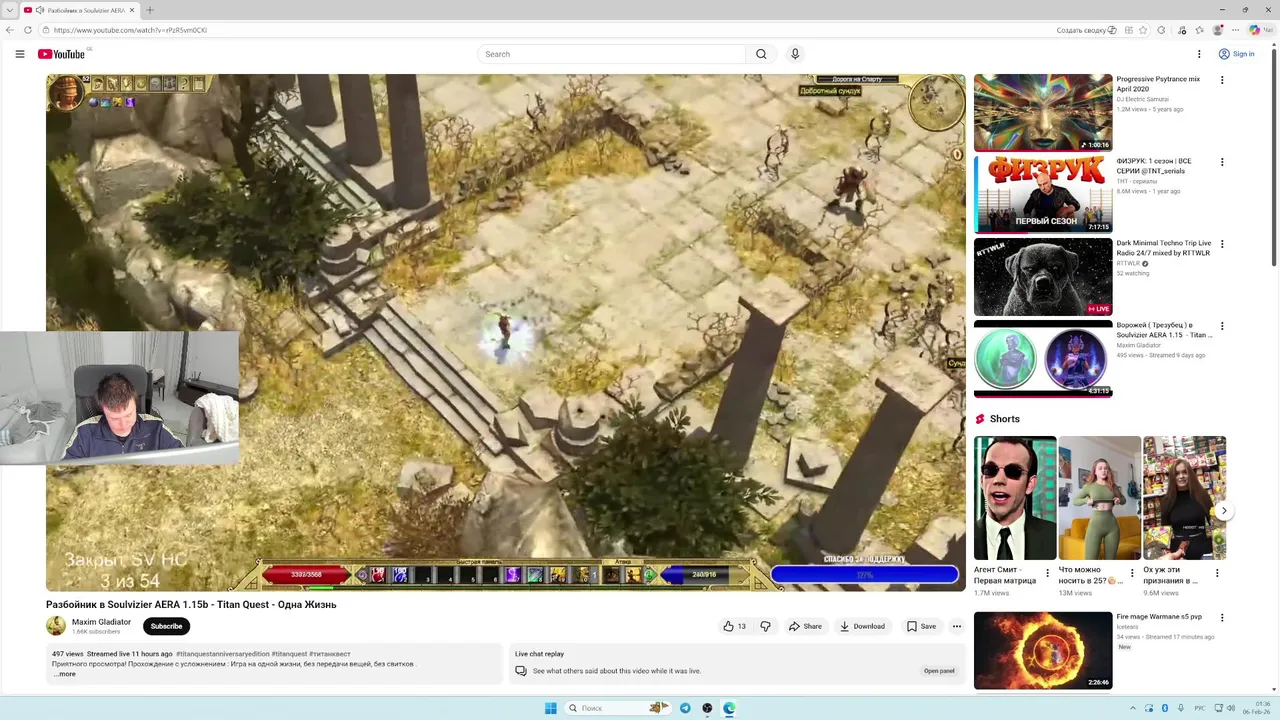
Task: Open options for Fire mage Warmane video
Action: pos(1221,618)
